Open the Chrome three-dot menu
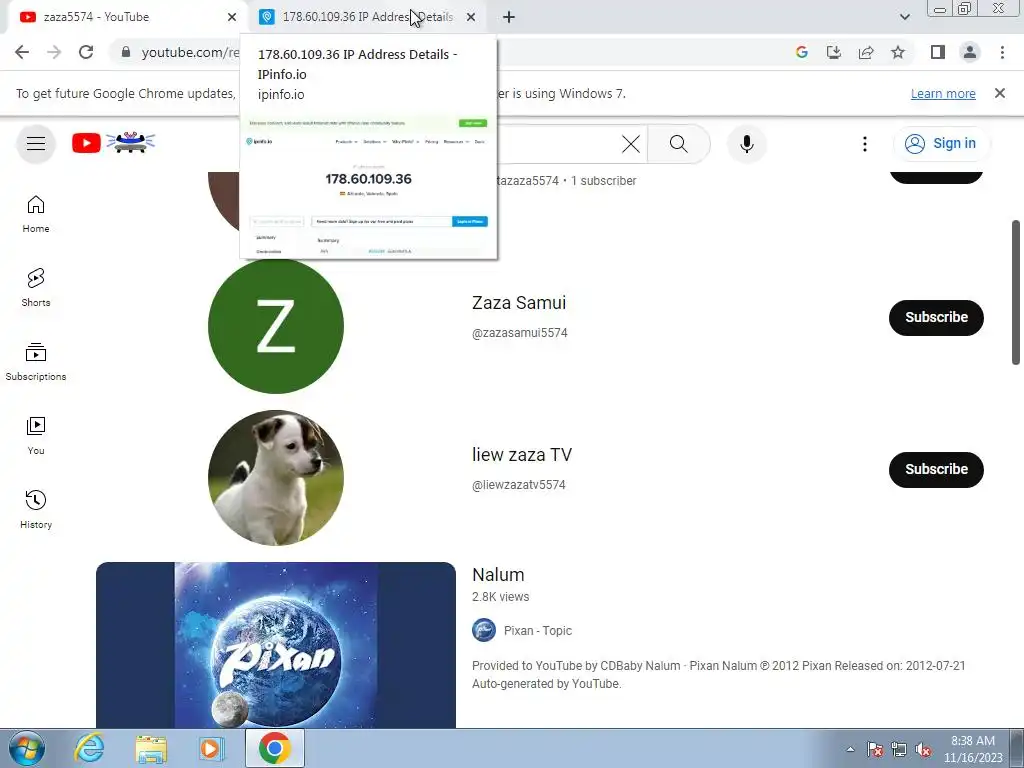The image size is (1024, 768). tap(1002, 52)
